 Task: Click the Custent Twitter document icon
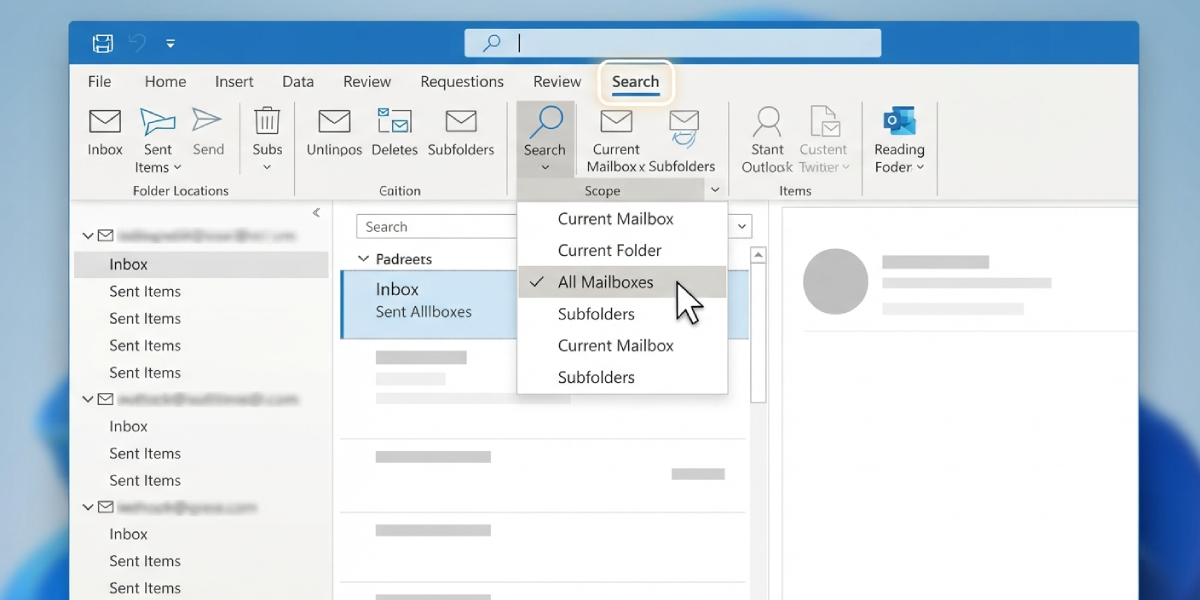824,122
